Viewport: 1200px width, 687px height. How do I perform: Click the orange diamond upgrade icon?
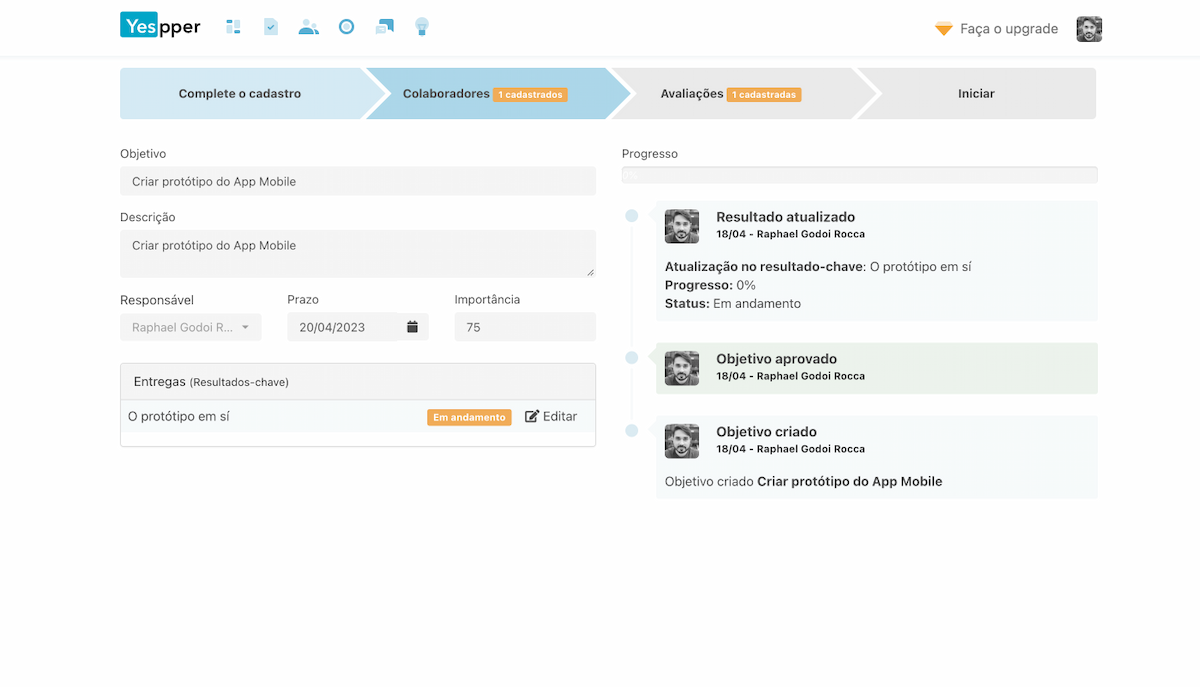tap(943, 29)
